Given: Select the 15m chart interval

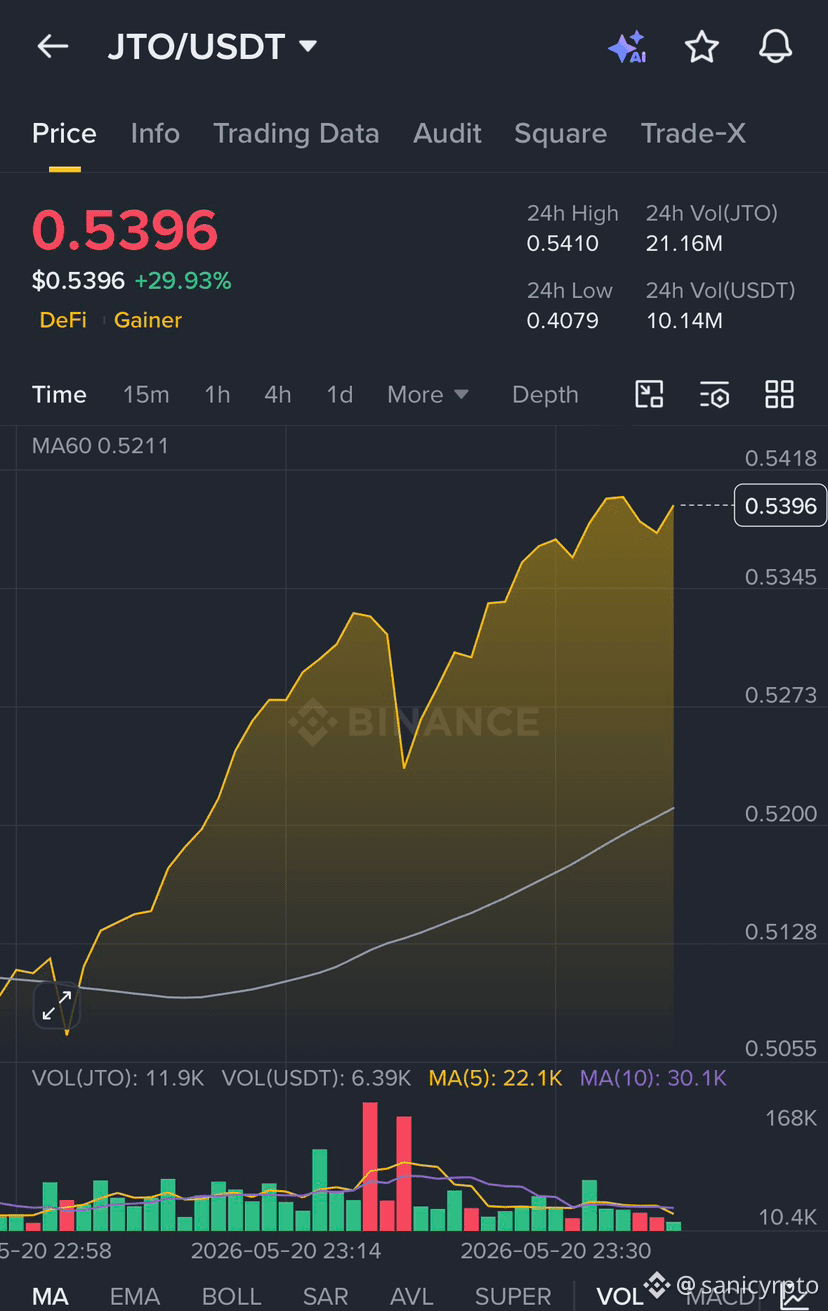Looking at the screenshot, I should click(x=146, y=395).
